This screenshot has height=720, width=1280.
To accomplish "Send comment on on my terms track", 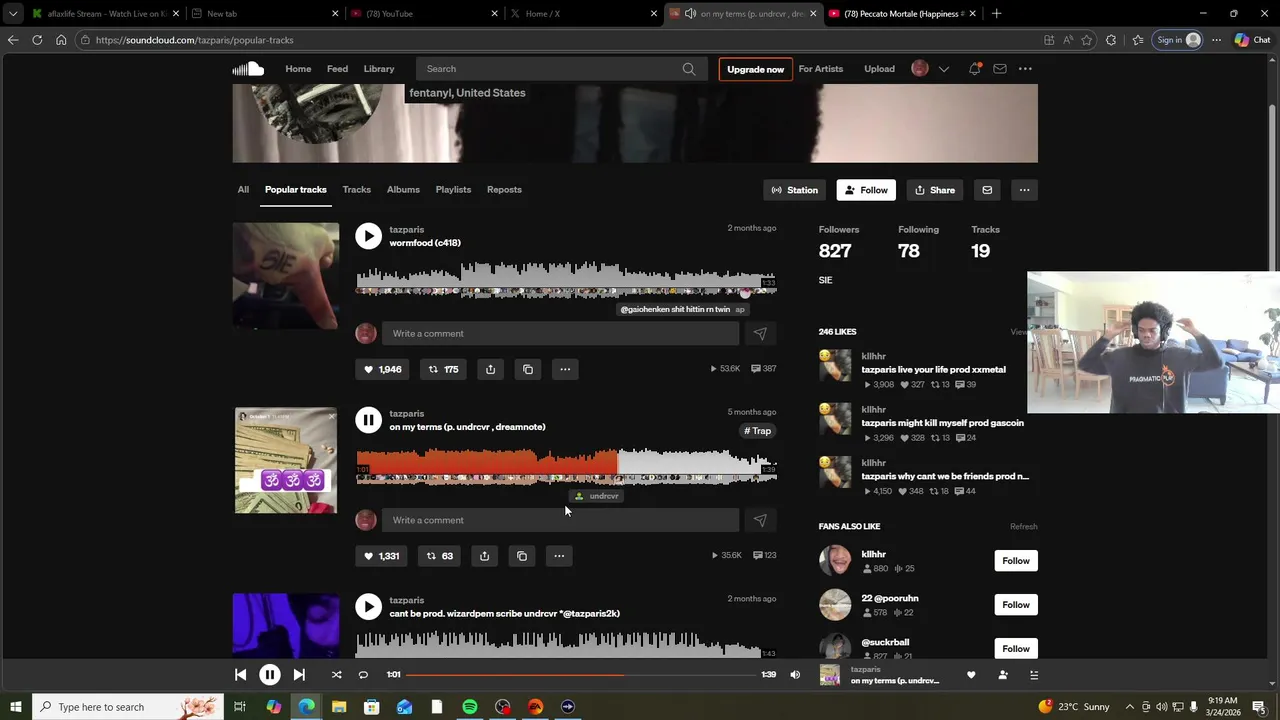I will [760, 520].
